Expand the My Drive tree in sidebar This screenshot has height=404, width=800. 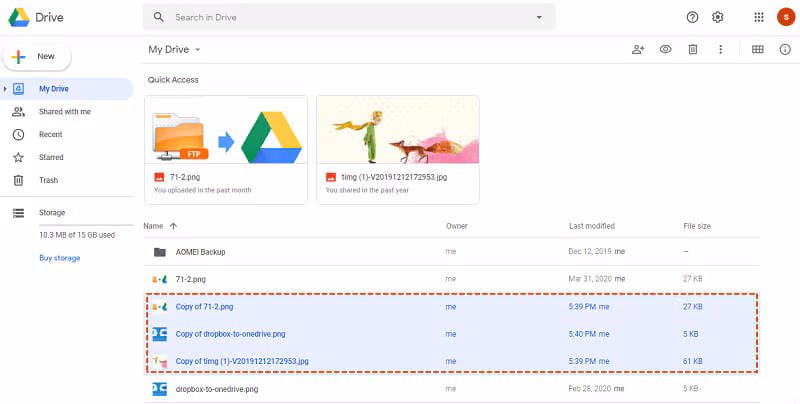pyautogui.click(x=5, y=89)
